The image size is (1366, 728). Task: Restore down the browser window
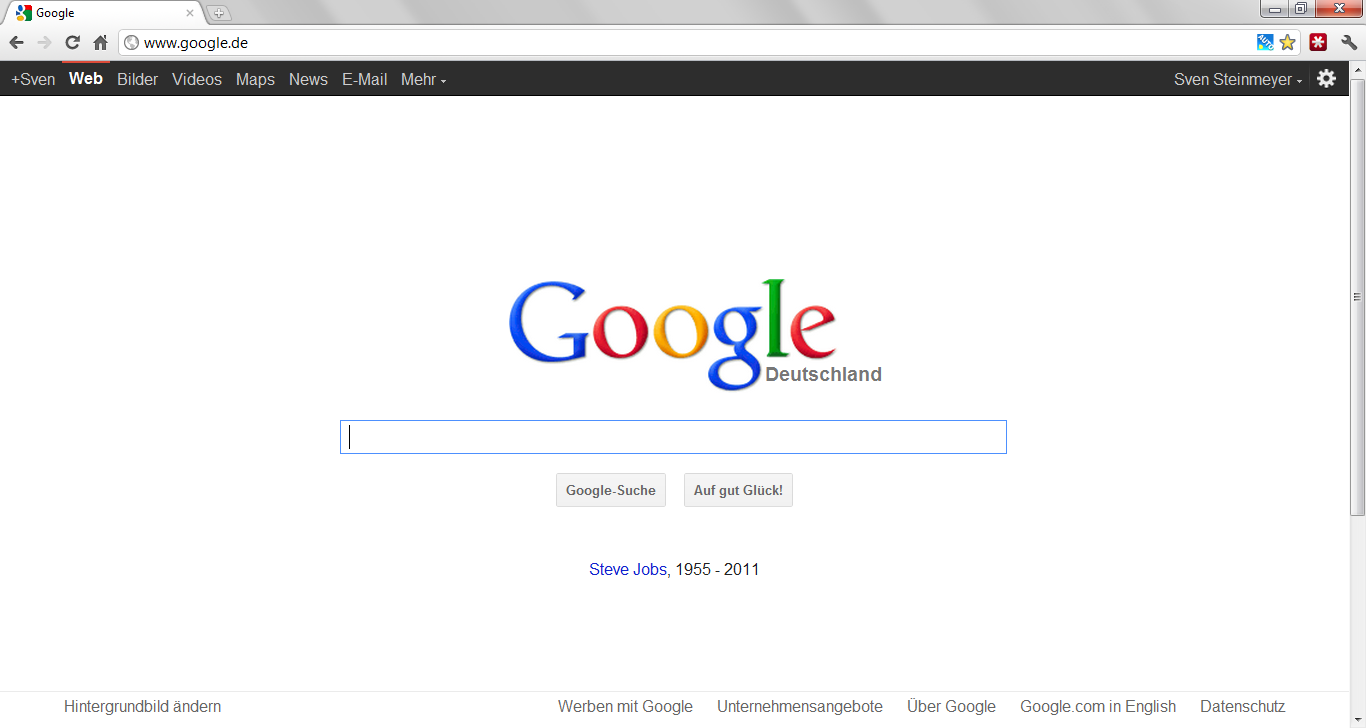1300,9
